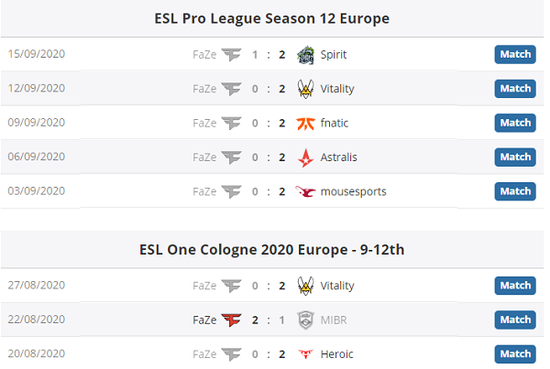Viewport: 550px width, 369px height.
Task: Click the red FaZe logo in the MIBR match
Action: click(231, 320)
